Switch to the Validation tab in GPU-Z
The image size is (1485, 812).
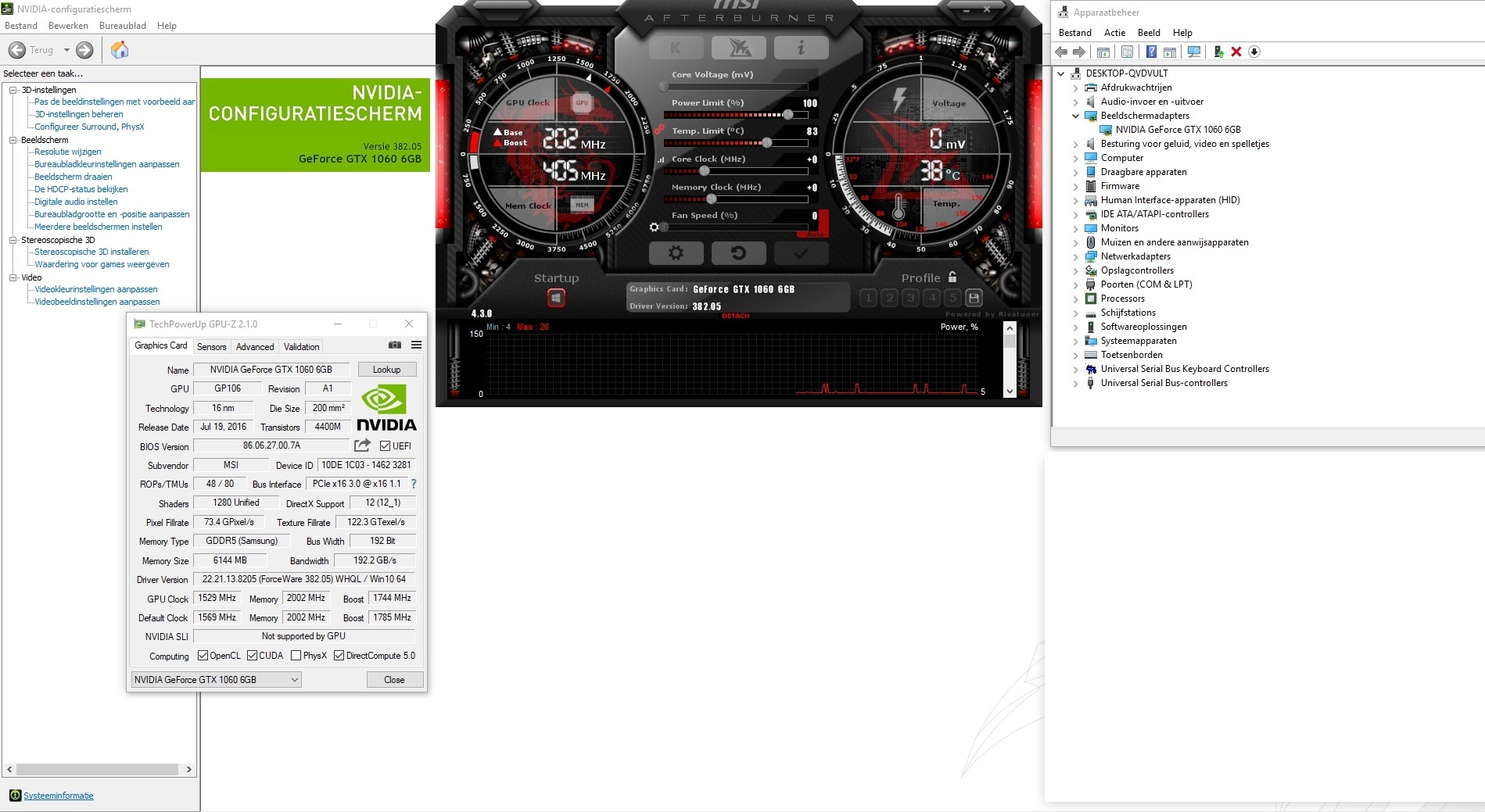point(301,347)
